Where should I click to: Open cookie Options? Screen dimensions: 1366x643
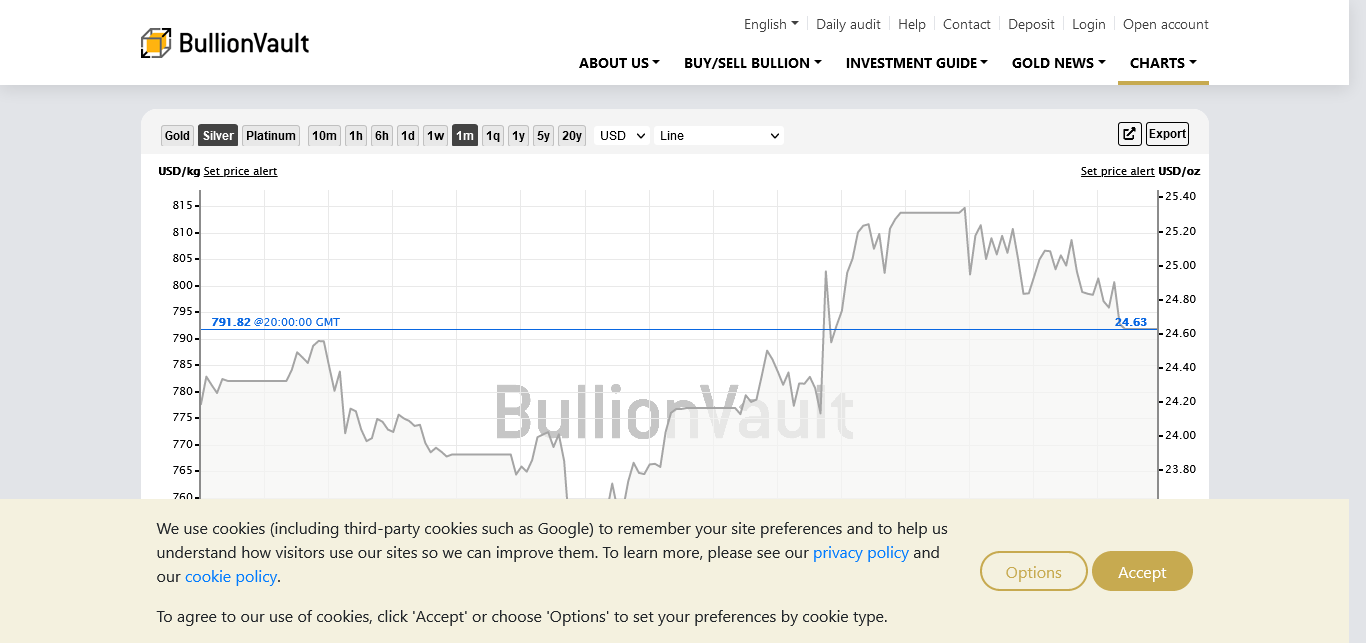pyautogui.click(x=1033, y=572)
